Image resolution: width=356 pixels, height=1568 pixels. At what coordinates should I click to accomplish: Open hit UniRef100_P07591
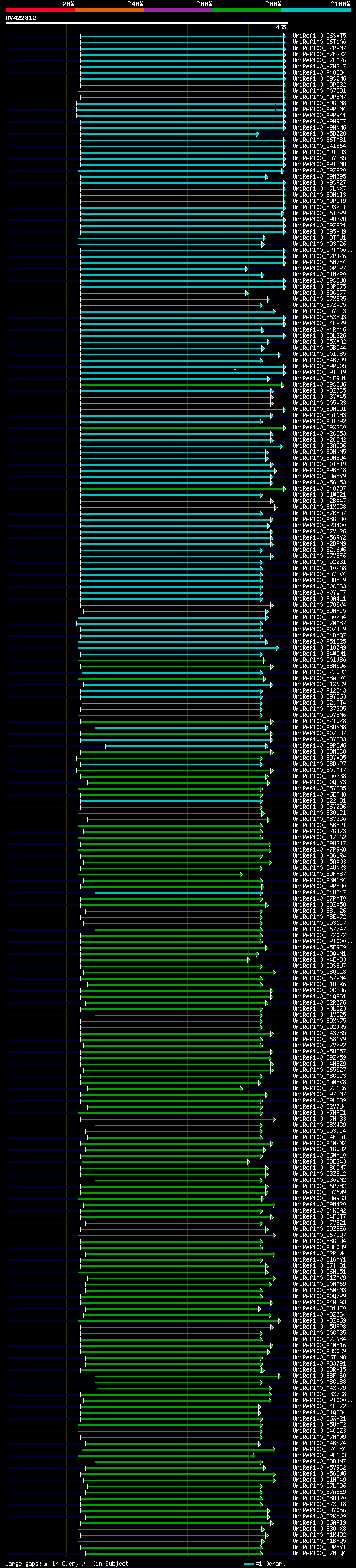pos(319,91)
